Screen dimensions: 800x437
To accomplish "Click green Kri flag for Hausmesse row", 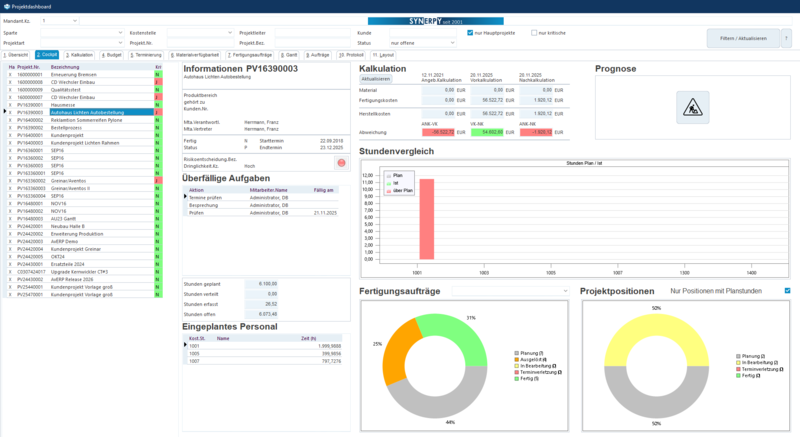I will tap(158, 104).
